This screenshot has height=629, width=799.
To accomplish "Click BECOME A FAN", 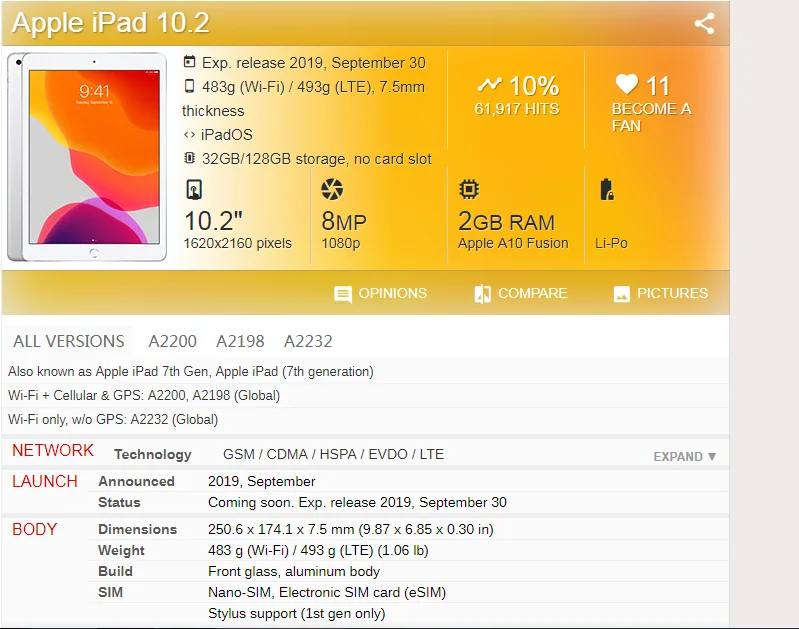I will coord(651,117).
